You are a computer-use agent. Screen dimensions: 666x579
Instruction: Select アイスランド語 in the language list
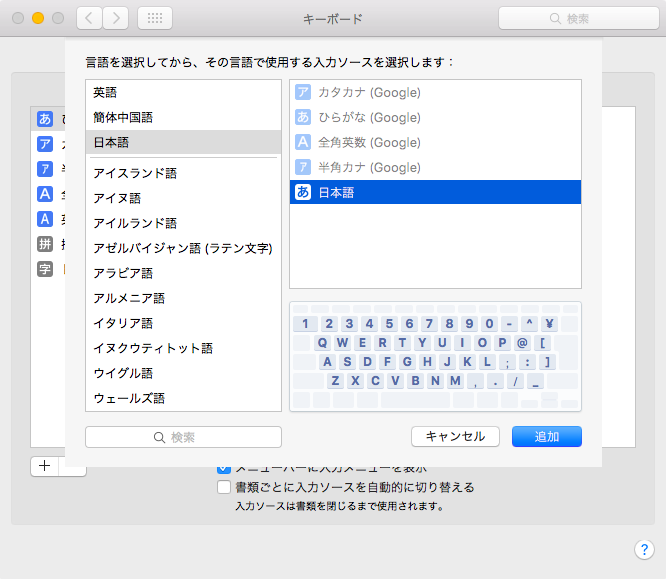[x=183, y=173]
